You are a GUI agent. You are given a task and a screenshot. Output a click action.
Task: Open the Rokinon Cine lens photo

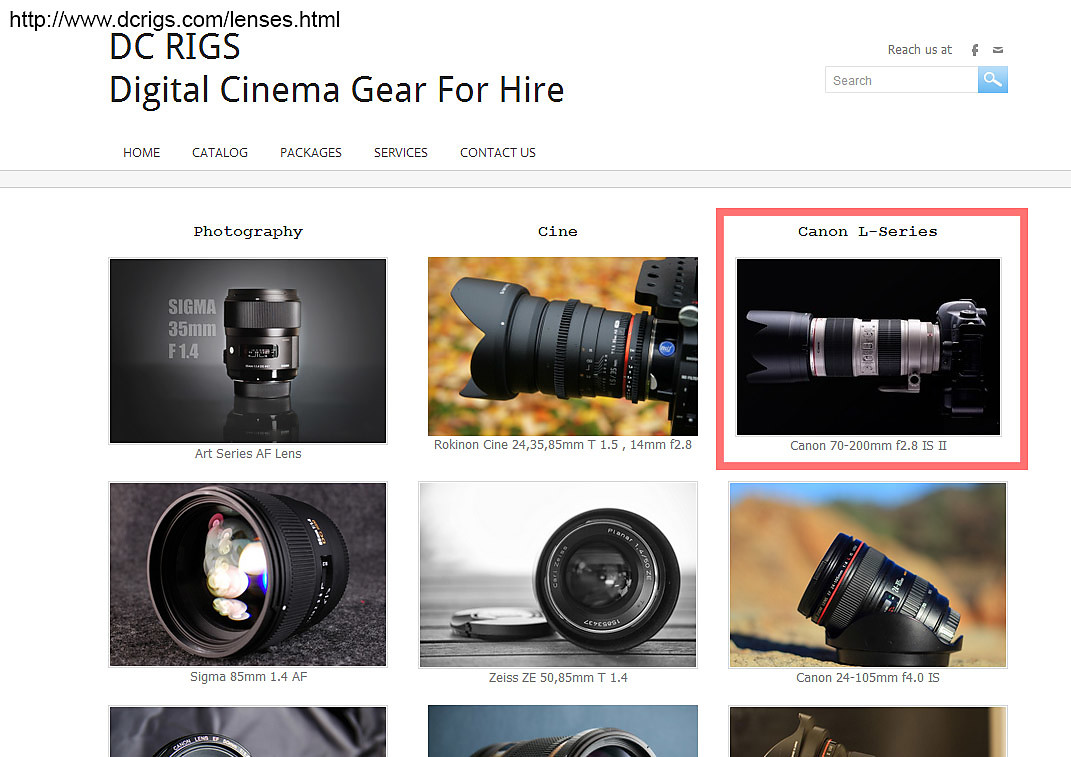click(x=563, y=346)
